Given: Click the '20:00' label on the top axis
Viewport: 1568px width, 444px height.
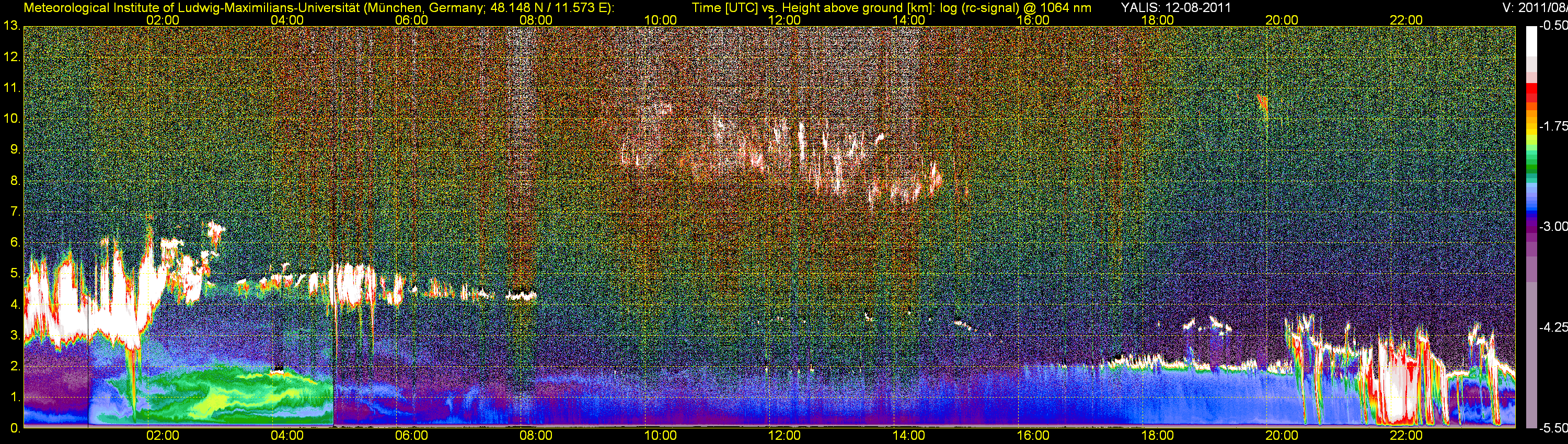Looking at the screenshot, I should pyautogui.click(x=1282, y=20).
